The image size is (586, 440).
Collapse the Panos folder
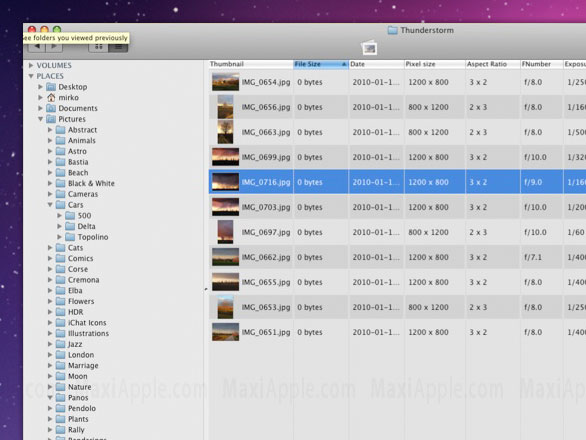(50, 397)
